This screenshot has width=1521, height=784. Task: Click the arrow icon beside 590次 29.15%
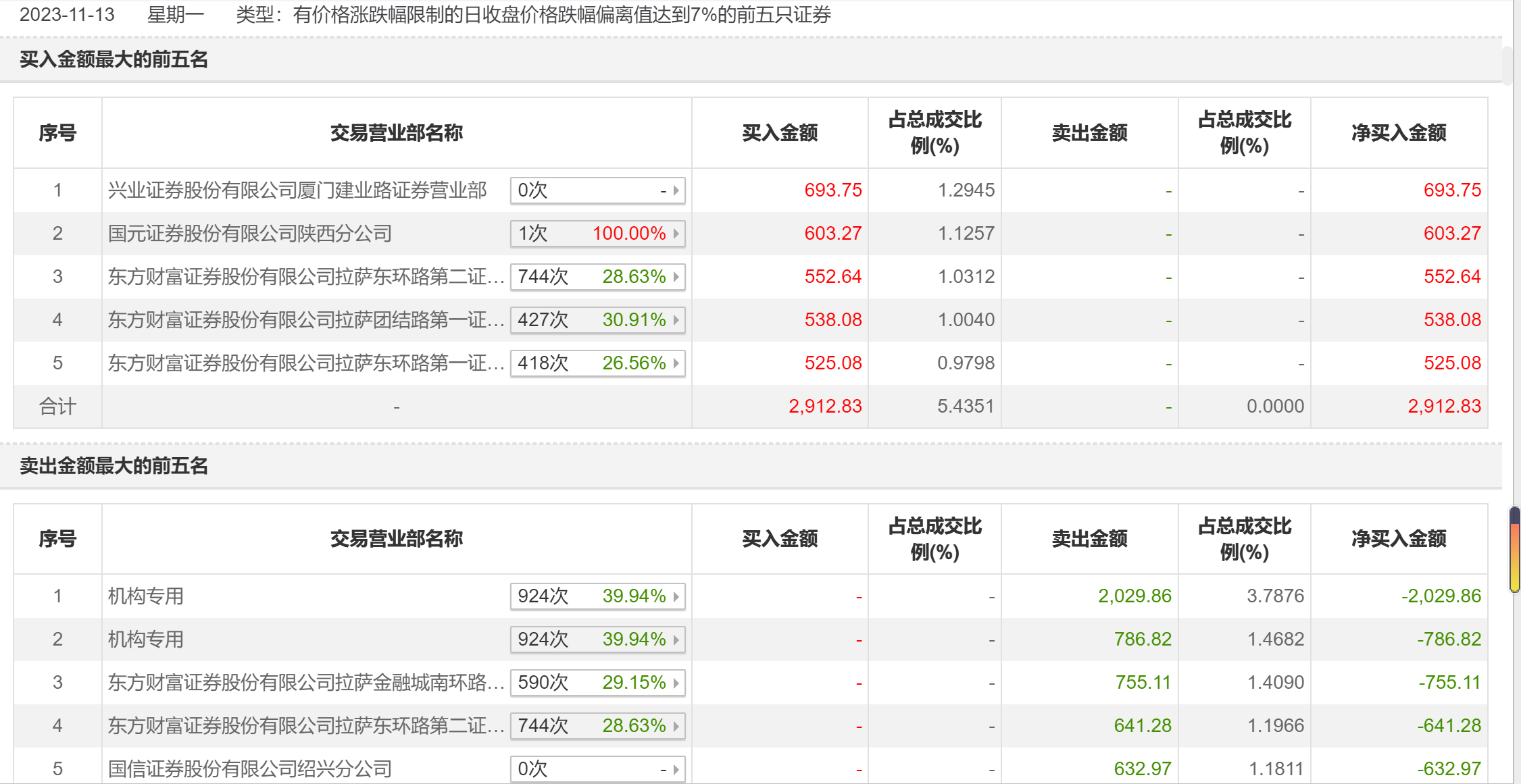675,683
